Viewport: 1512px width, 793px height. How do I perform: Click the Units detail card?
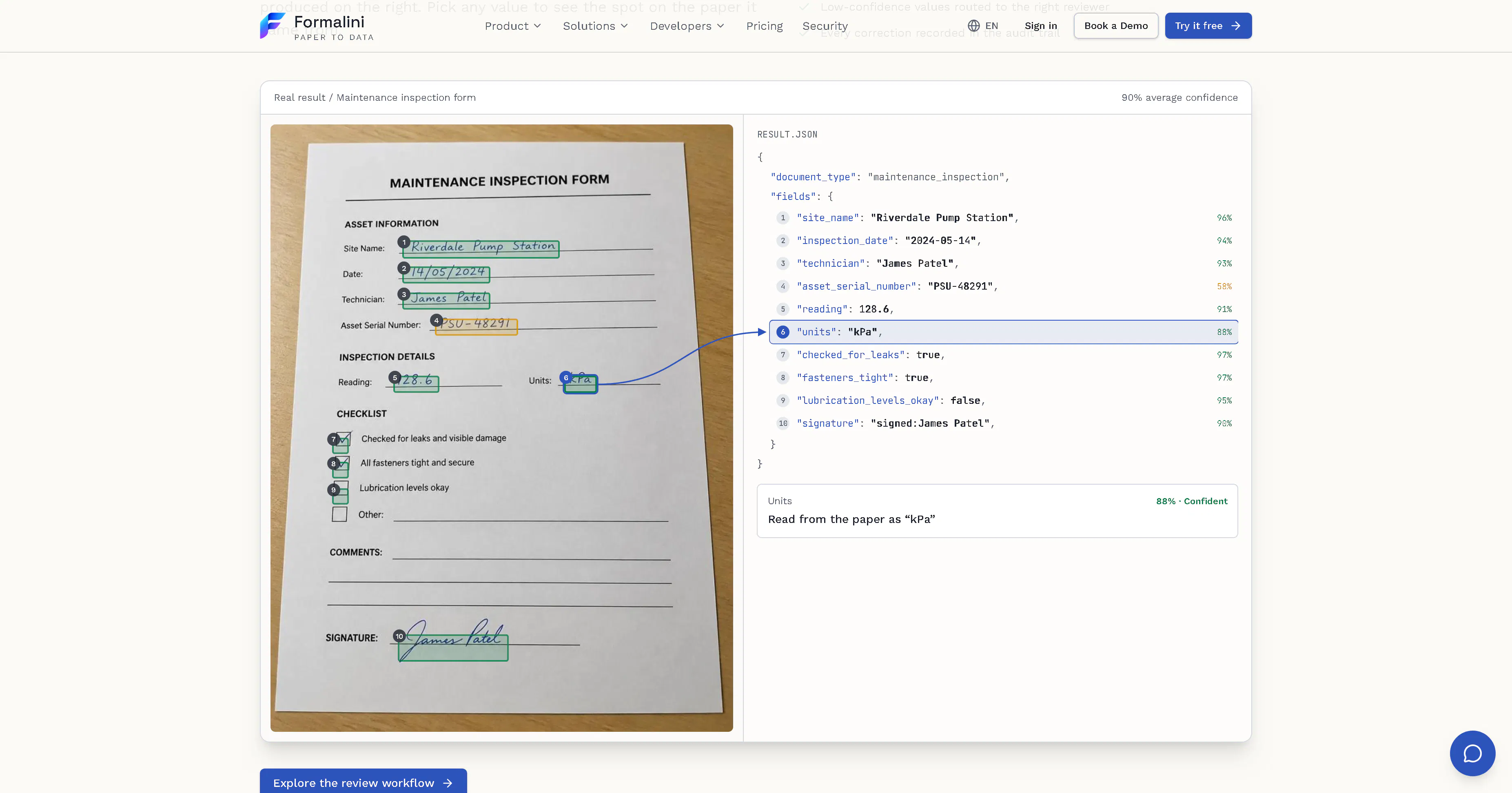(997, 511)
